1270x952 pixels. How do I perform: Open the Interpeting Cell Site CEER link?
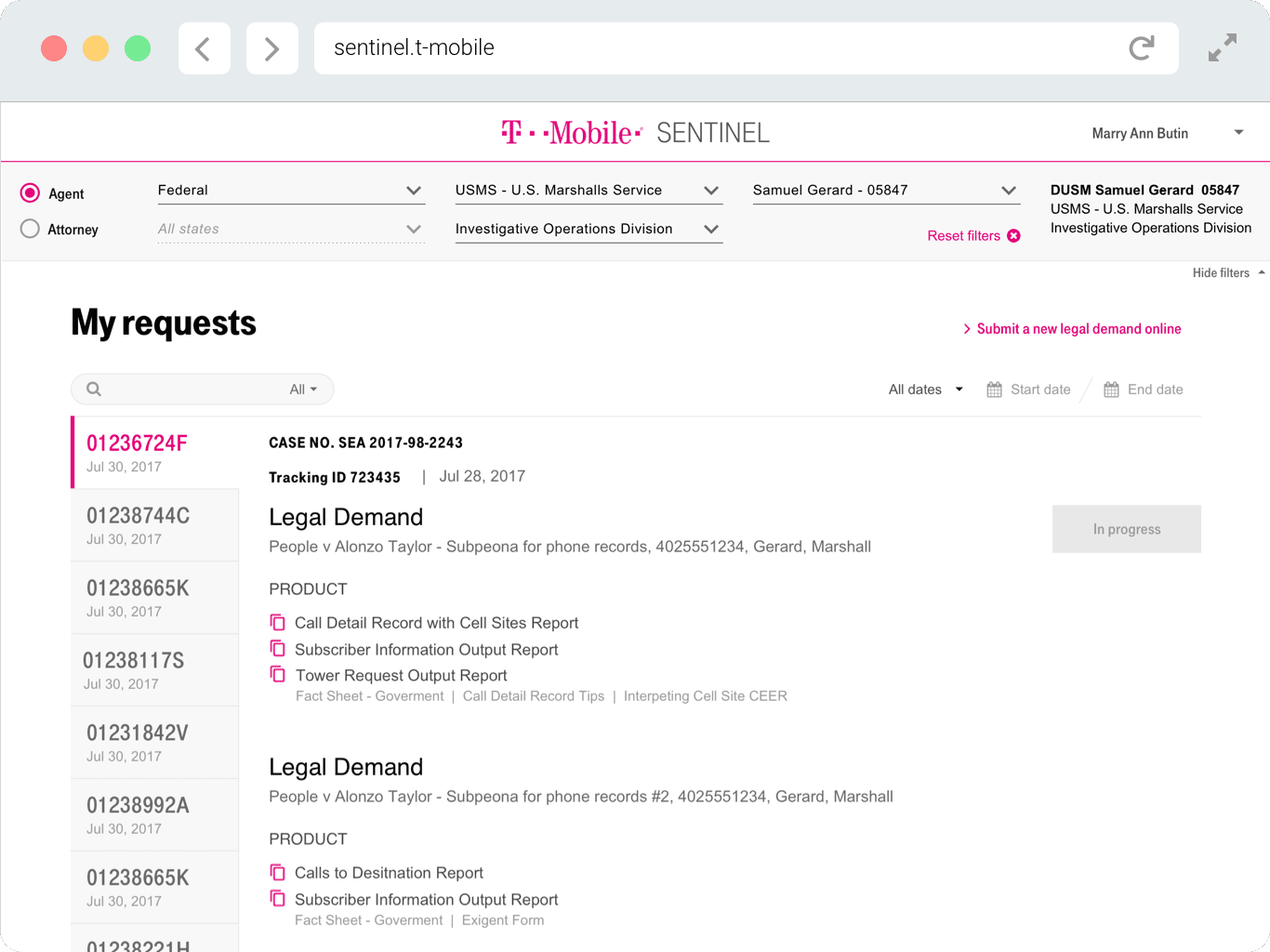(706, 696)
